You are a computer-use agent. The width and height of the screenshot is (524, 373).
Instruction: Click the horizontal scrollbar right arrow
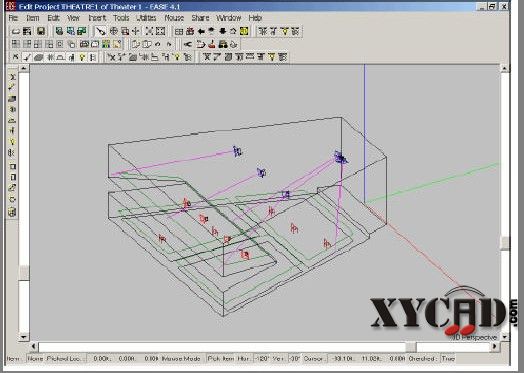pyautogui.click(x=494, y=347)
